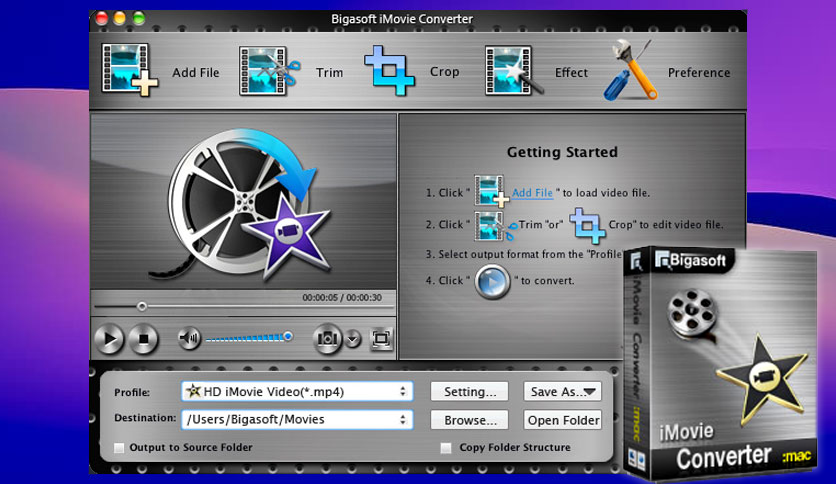836x484 pixels.
Task: Click the Add File toolbar label
Action: click(x=196, y=72)
